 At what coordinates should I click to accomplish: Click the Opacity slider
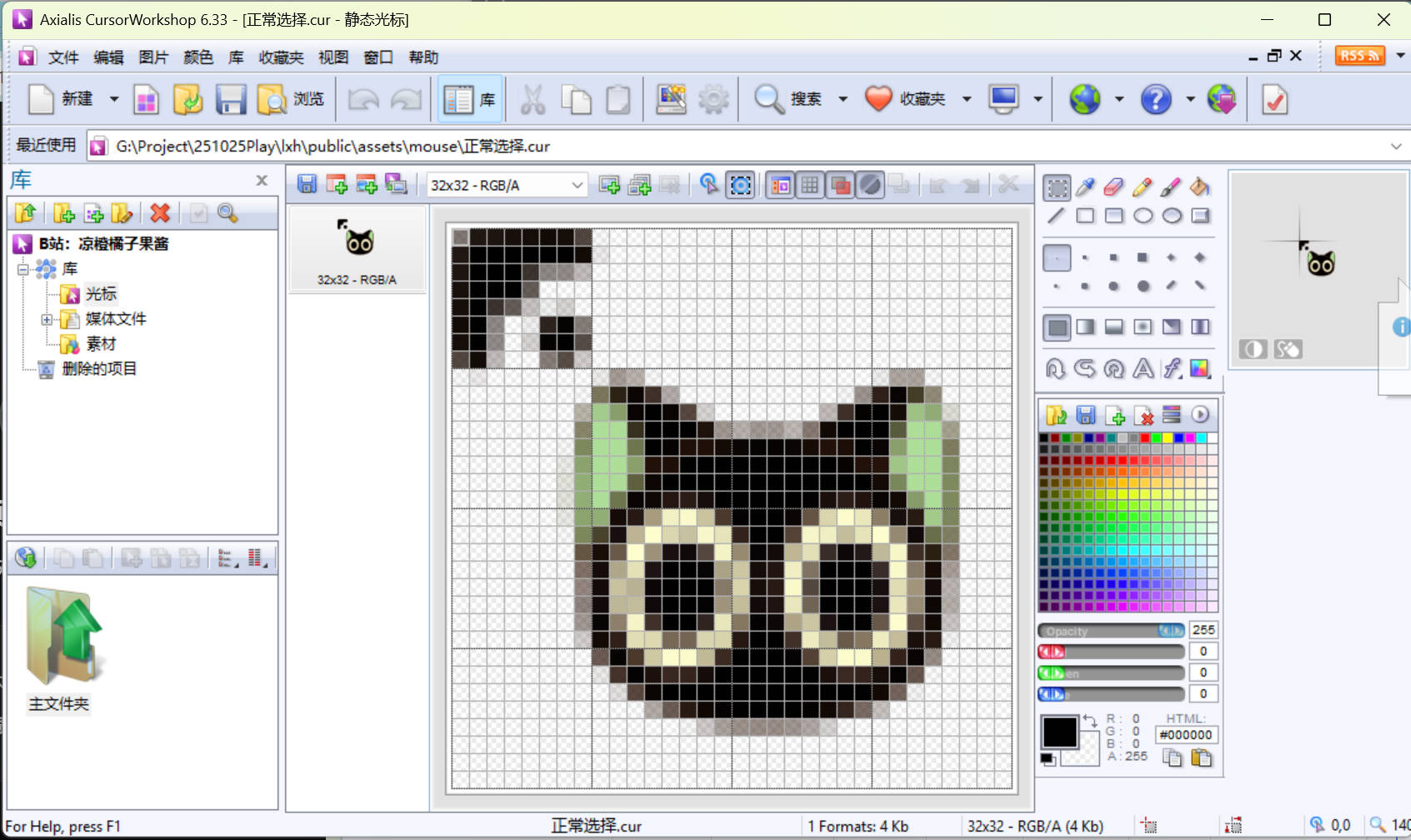pyautogui.click(x=1111, y=631)
